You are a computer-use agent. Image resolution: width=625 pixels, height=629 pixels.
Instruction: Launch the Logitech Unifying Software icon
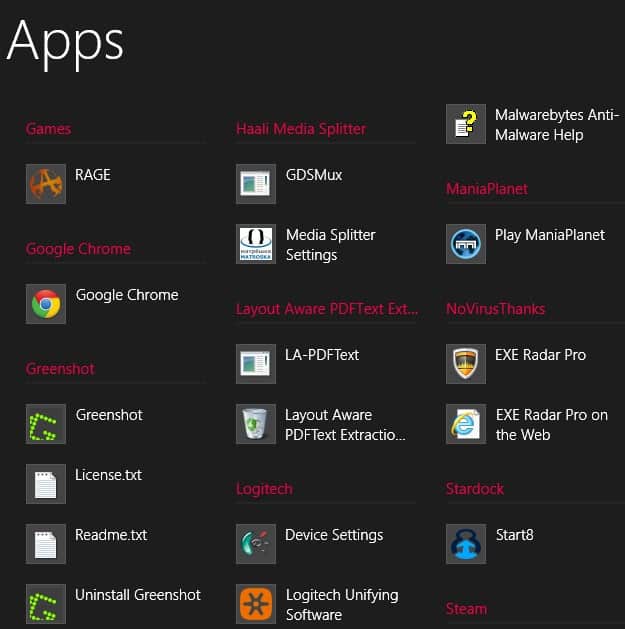pyautogui.click(x=256, y=604)
